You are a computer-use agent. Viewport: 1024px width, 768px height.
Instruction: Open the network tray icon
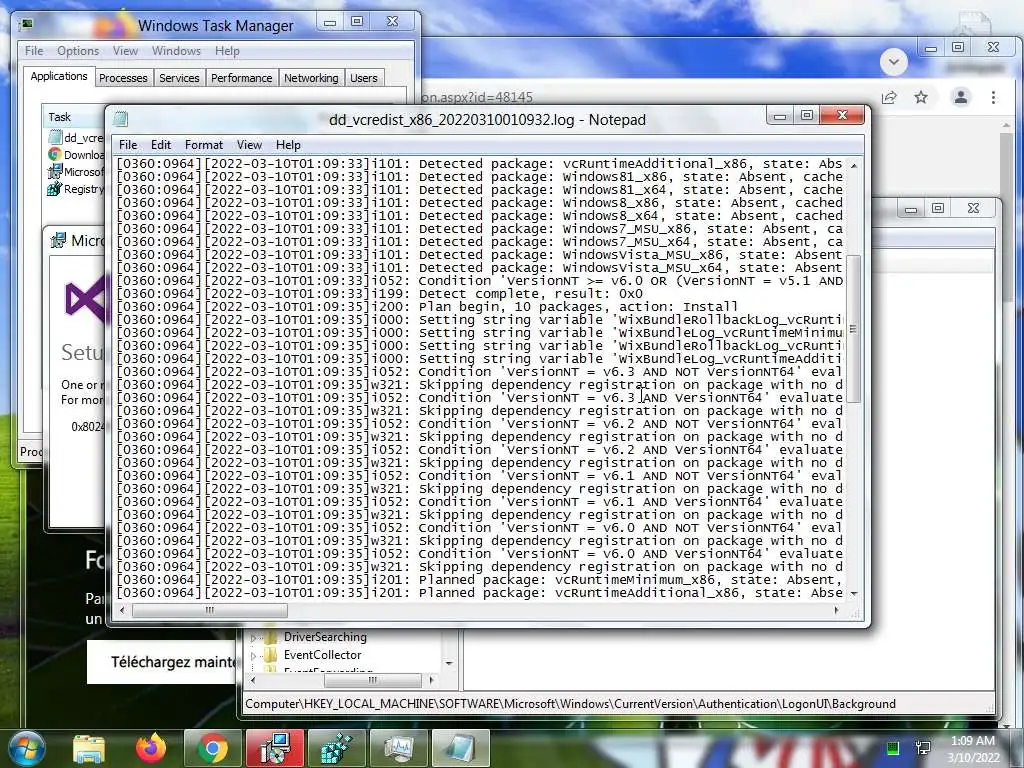923,748
